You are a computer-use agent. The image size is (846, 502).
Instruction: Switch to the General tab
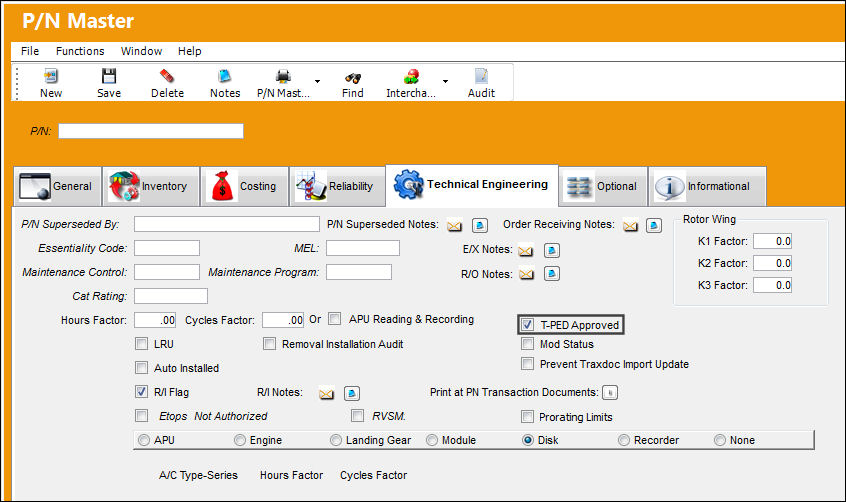(57, 187)
